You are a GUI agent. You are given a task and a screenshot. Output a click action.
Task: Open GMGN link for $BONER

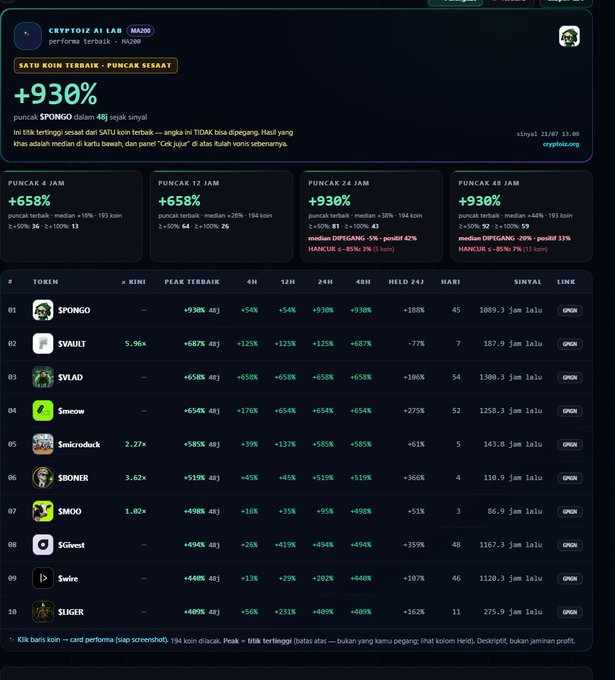[x=569, y=478]
